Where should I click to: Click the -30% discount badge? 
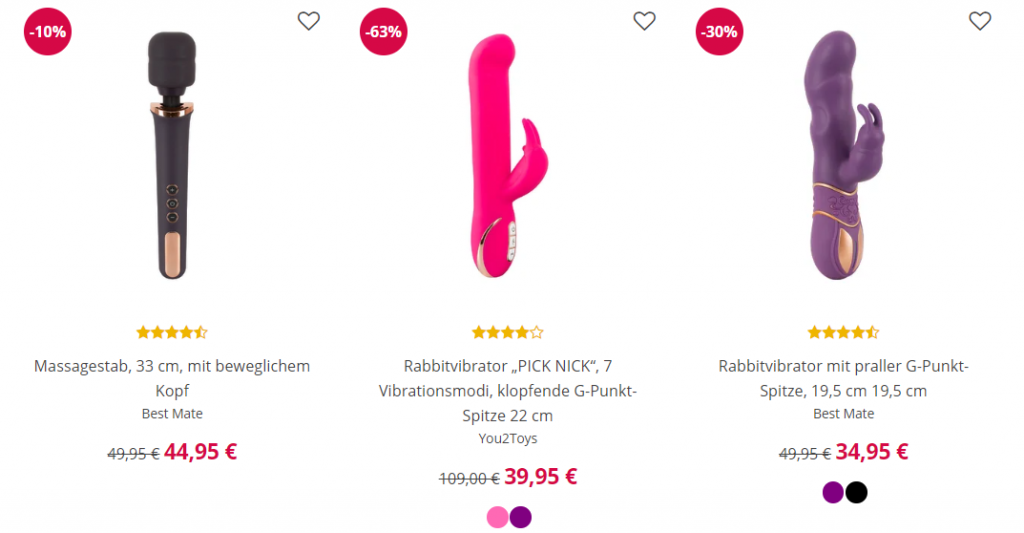pos(719,31)
